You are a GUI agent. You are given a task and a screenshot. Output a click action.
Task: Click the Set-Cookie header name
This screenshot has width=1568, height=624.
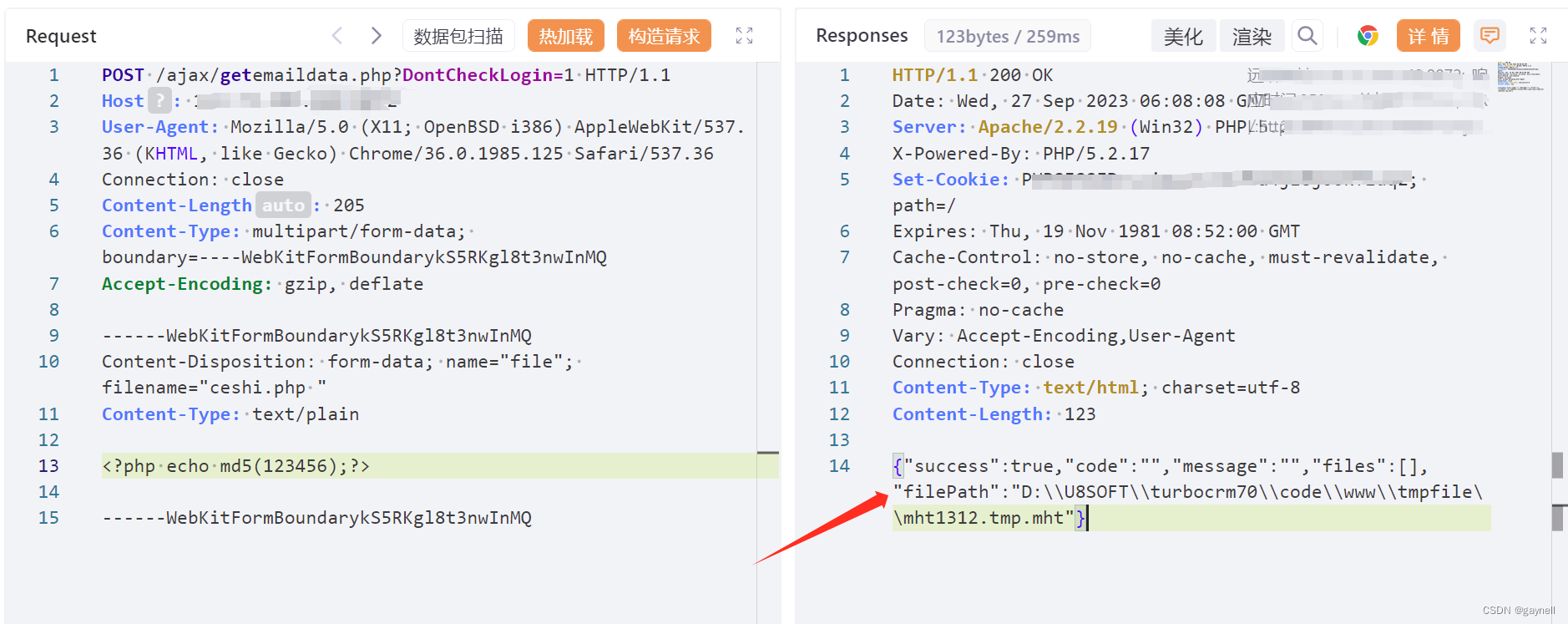point(952,179)
